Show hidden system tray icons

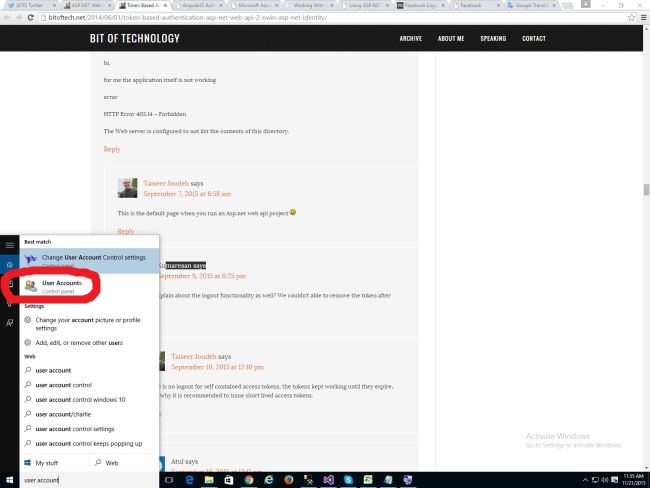click(x=585, y=480)
